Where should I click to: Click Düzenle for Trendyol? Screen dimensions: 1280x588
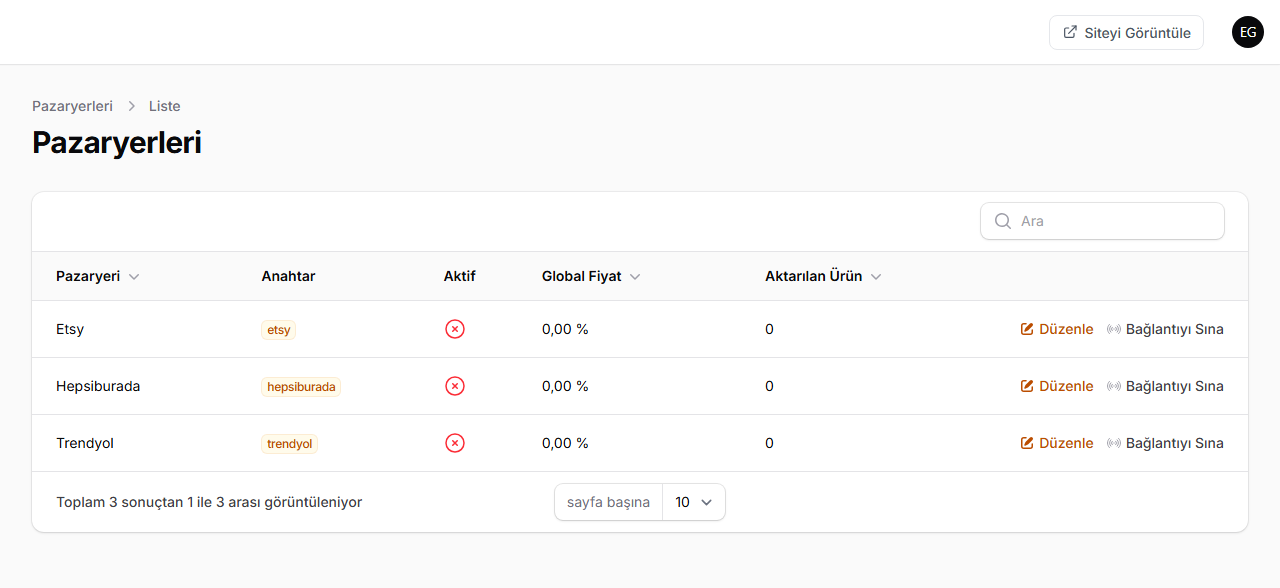[1057, 443]
